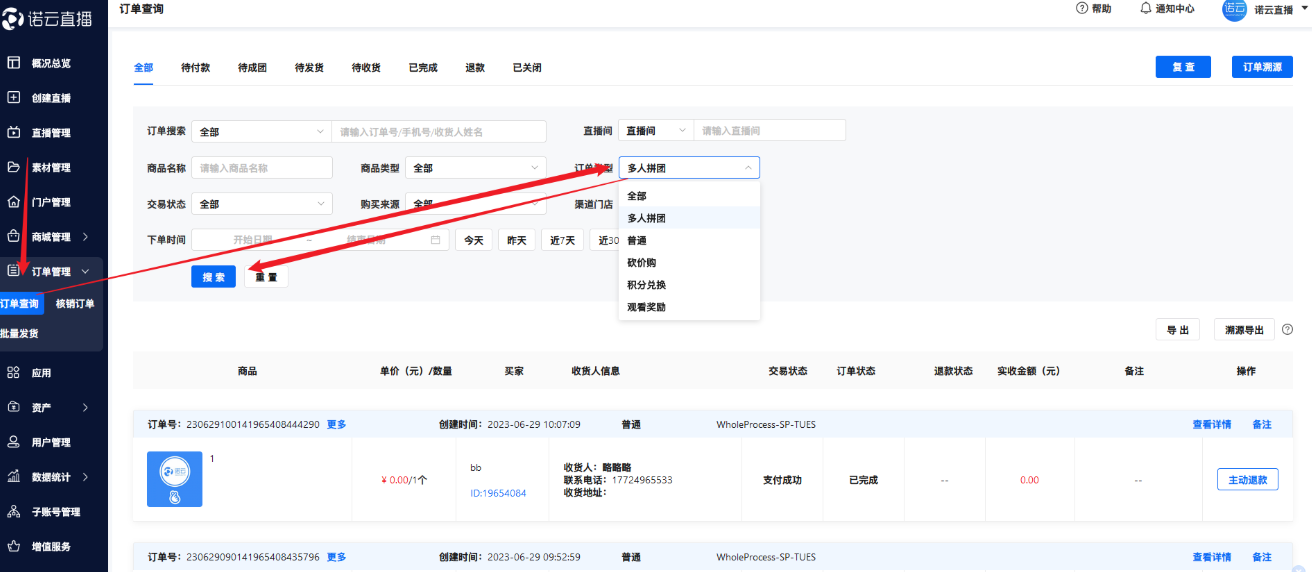Image resolution: width=1312 pixels, height=572 pixels.
Task: Click the 直播管理 sidebar icon
Action: pos(14,132)
